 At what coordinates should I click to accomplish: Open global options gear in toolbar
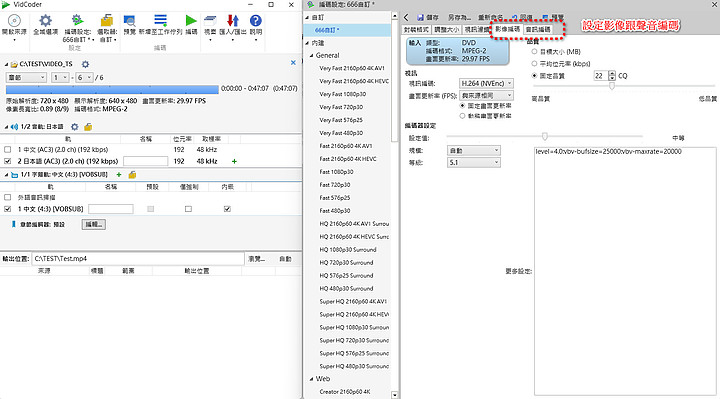[x=45, y=21]
